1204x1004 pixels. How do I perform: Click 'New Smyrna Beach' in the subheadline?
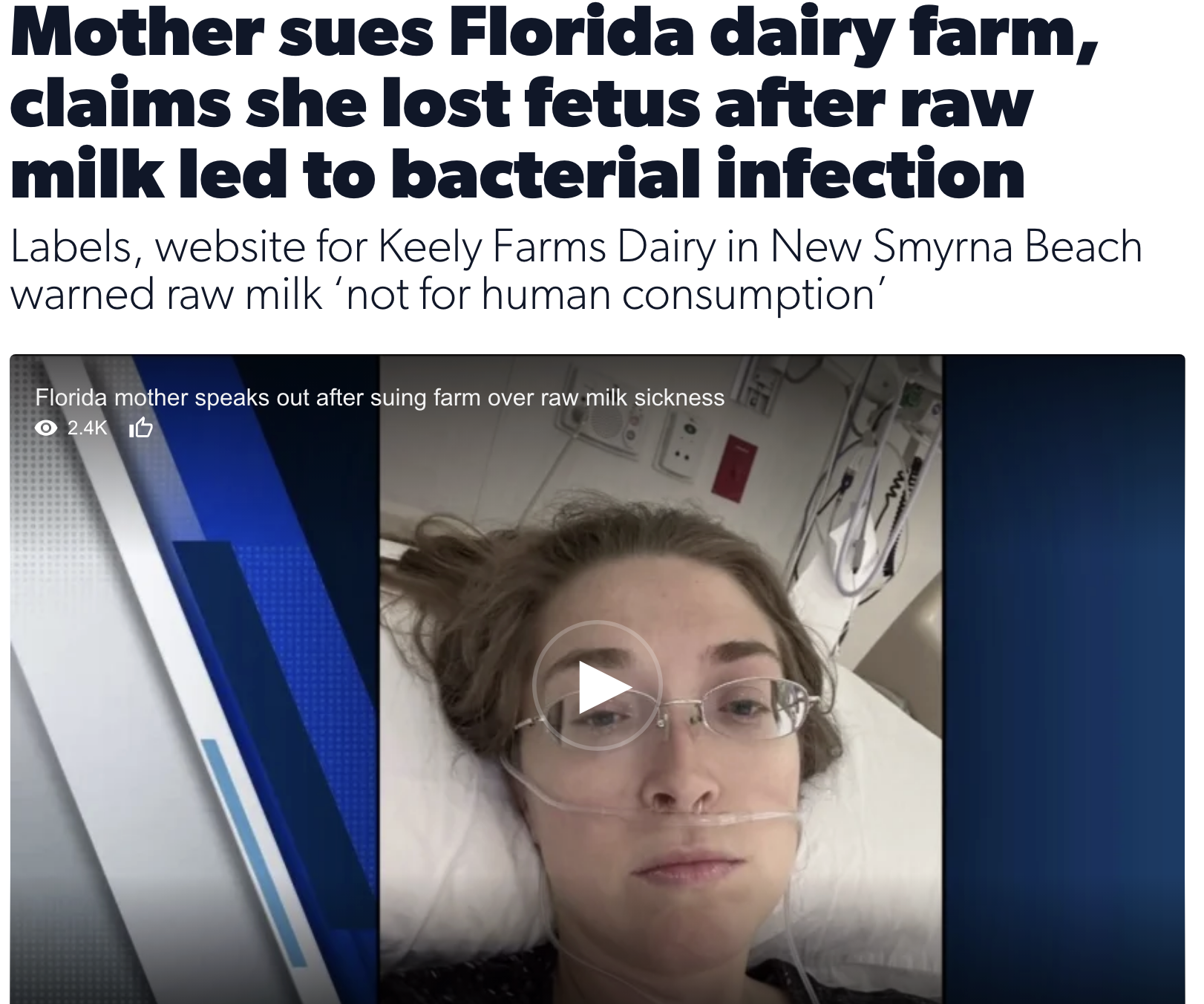(956, 248)
